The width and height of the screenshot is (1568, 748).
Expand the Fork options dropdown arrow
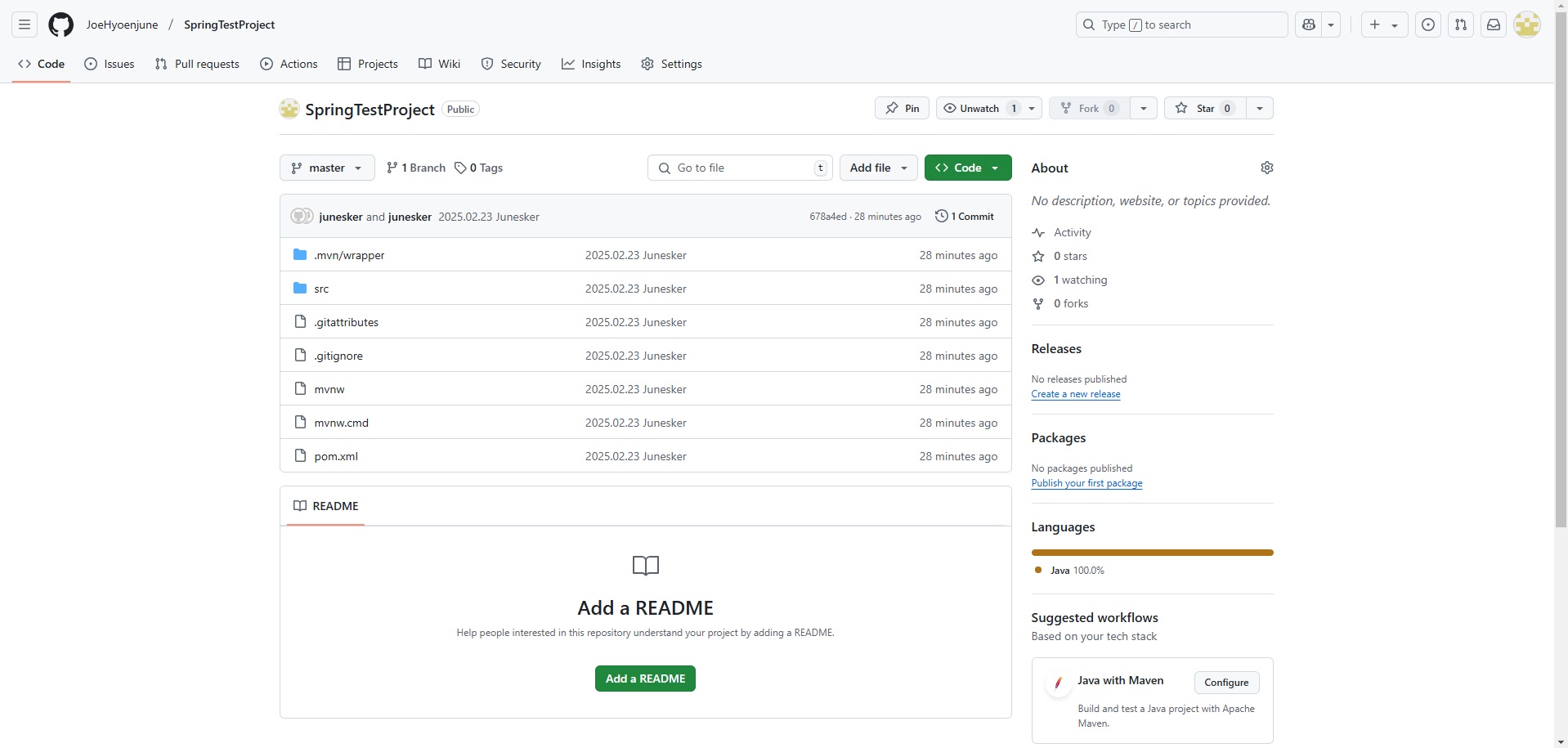1144,108
